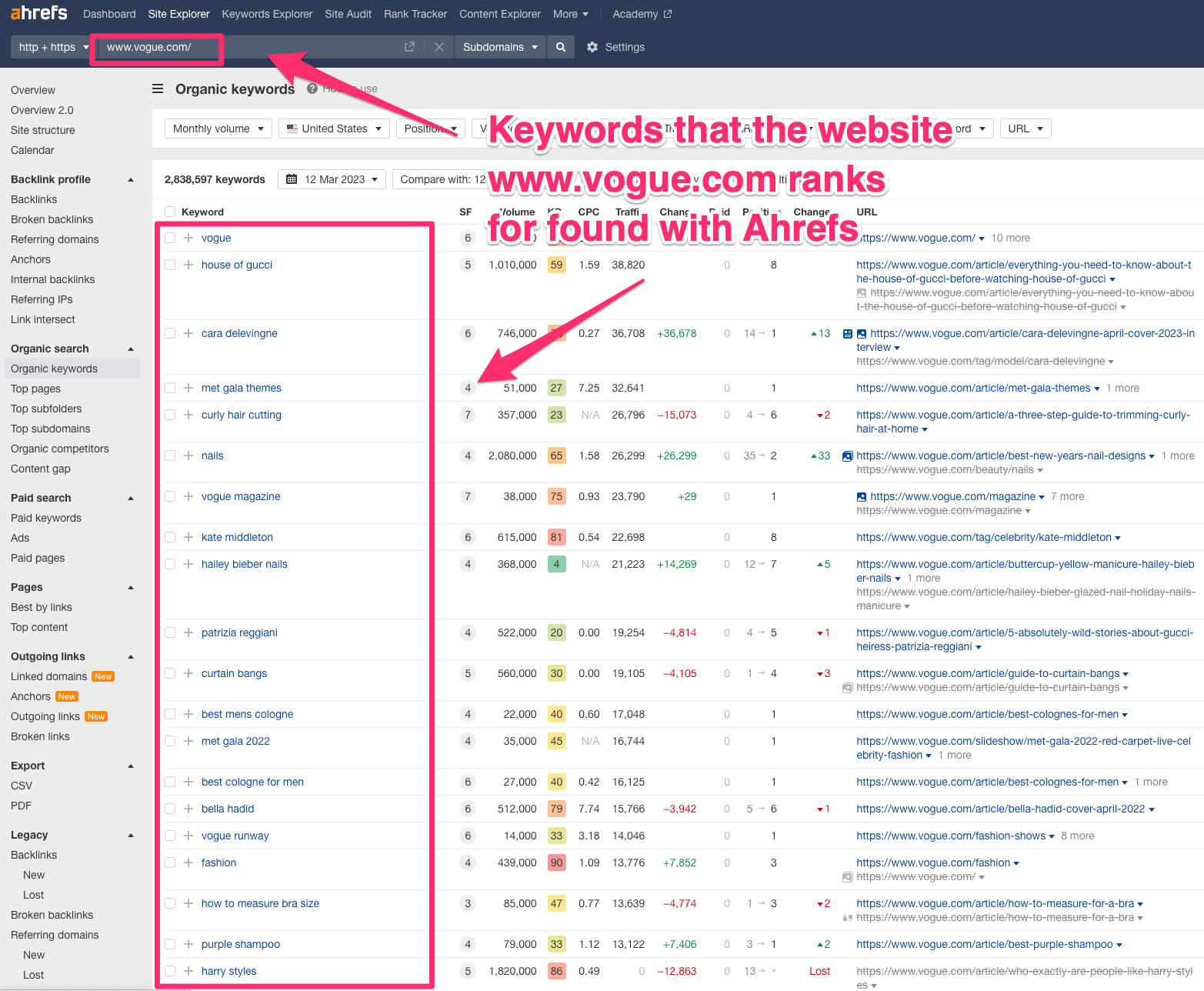Click the calendar icon for 12 Mar 2023
1204x991 pixels.
292,179
